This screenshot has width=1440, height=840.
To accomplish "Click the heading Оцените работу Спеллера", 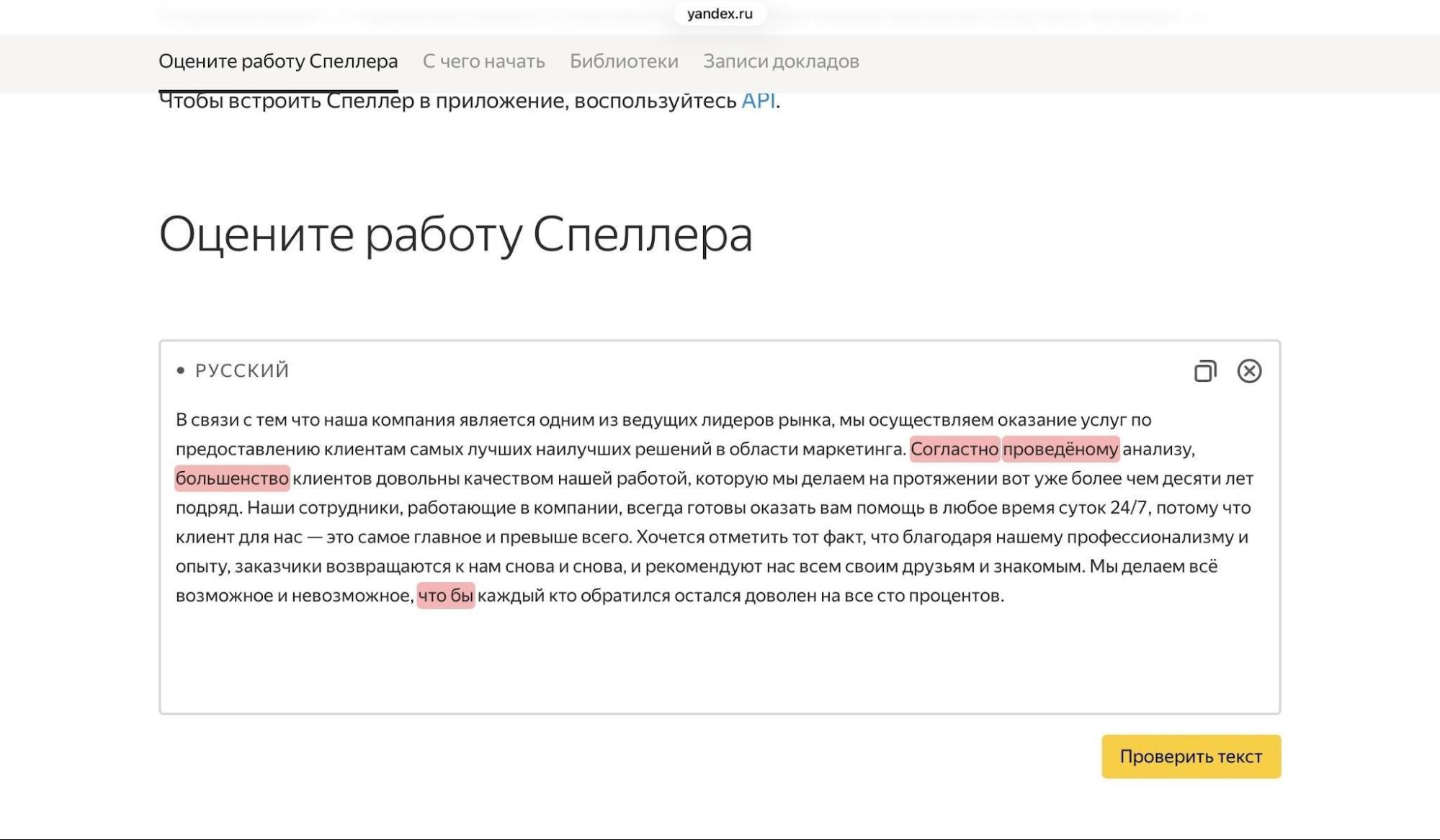I will tap(455, 235).
